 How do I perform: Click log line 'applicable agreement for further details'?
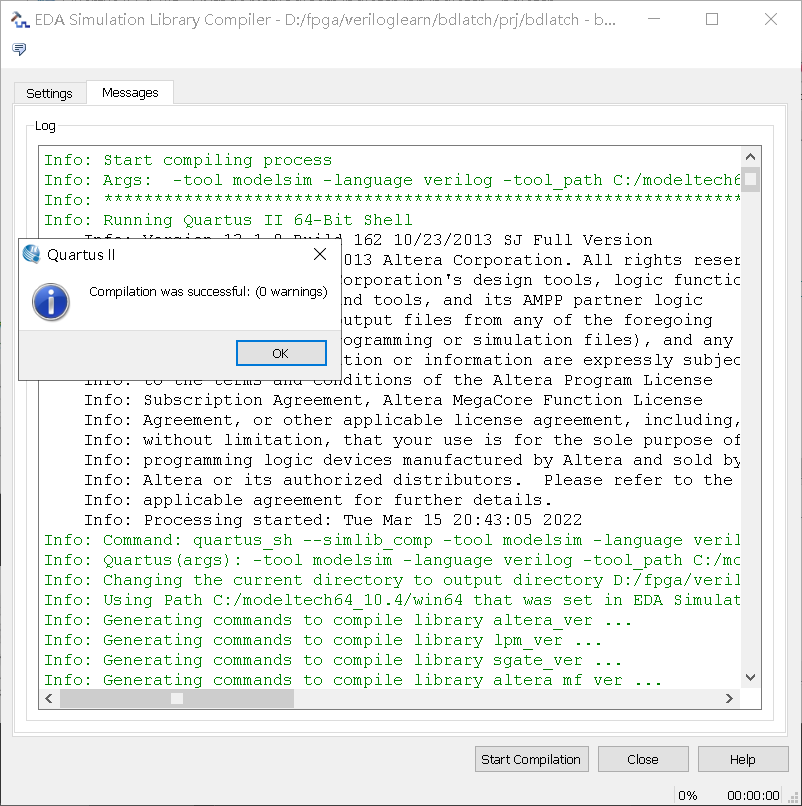318,500
